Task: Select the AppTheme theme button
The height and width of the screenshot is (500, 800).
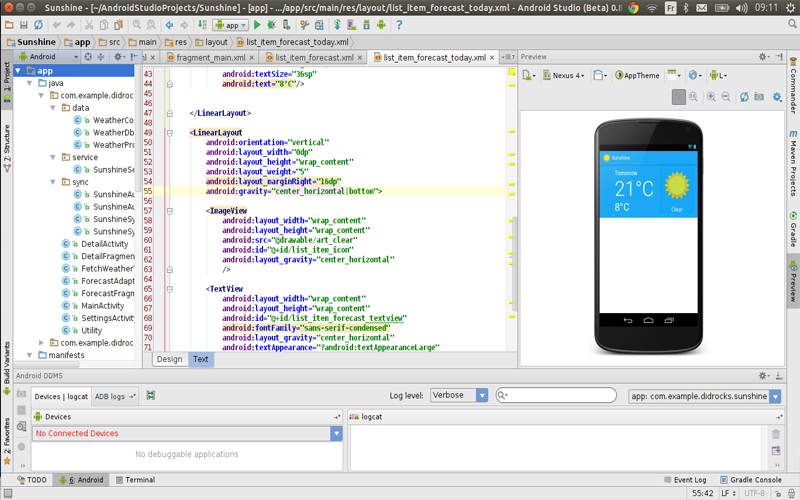Action: click(637, 75)
